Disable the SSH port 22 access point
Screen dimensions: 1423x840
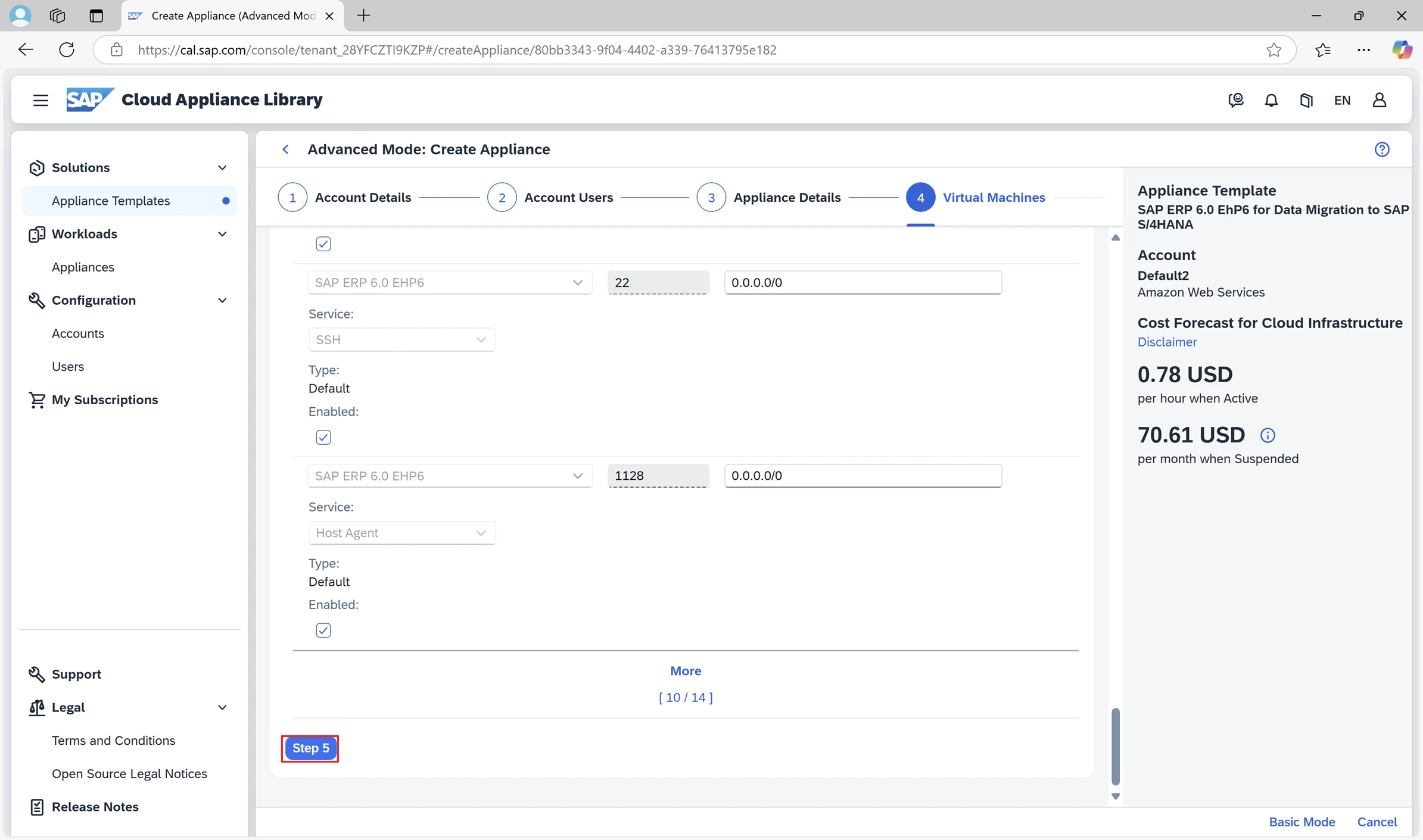(323, 438)
